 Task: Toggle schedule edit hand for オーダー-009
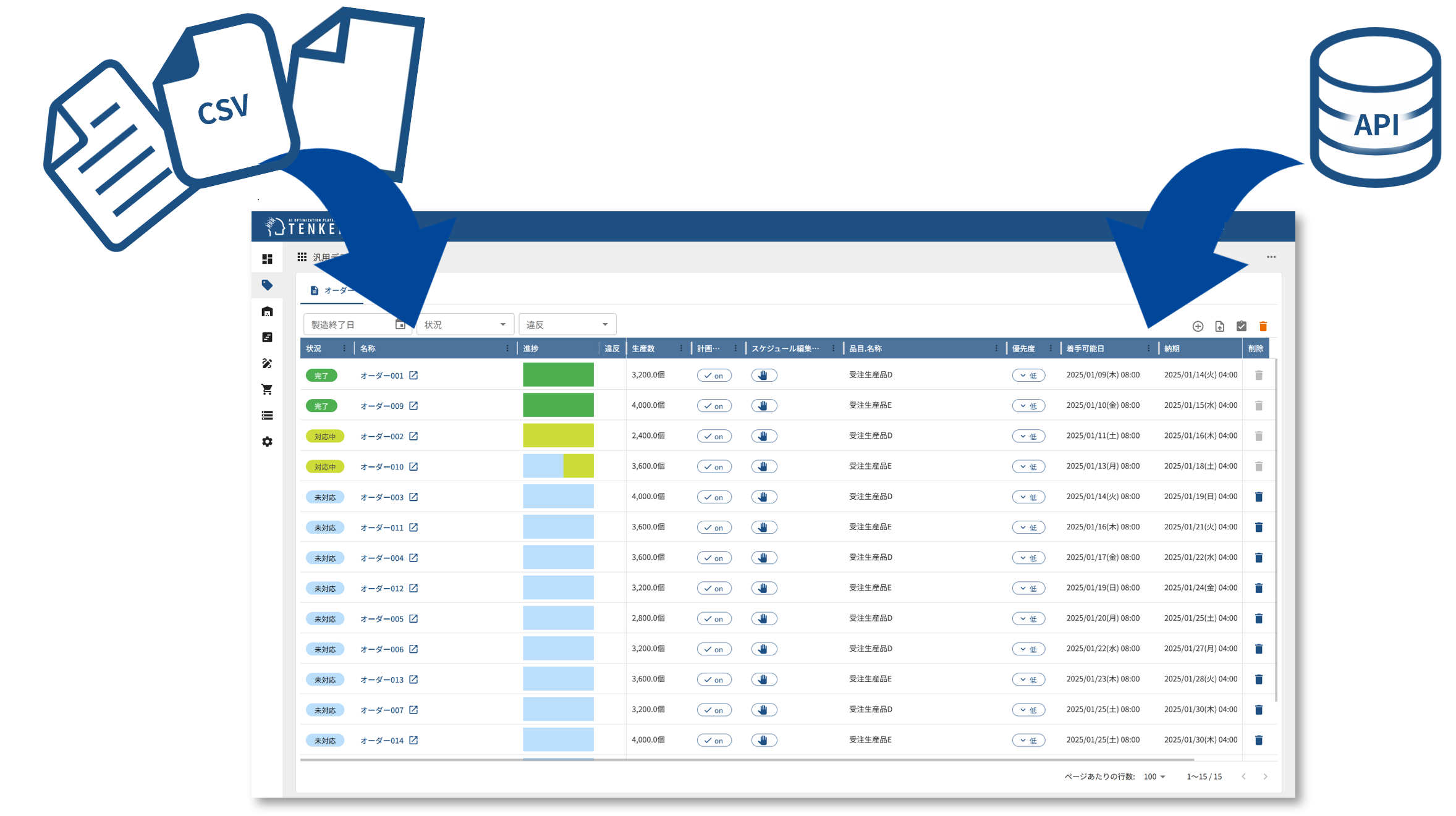point(764,406)
